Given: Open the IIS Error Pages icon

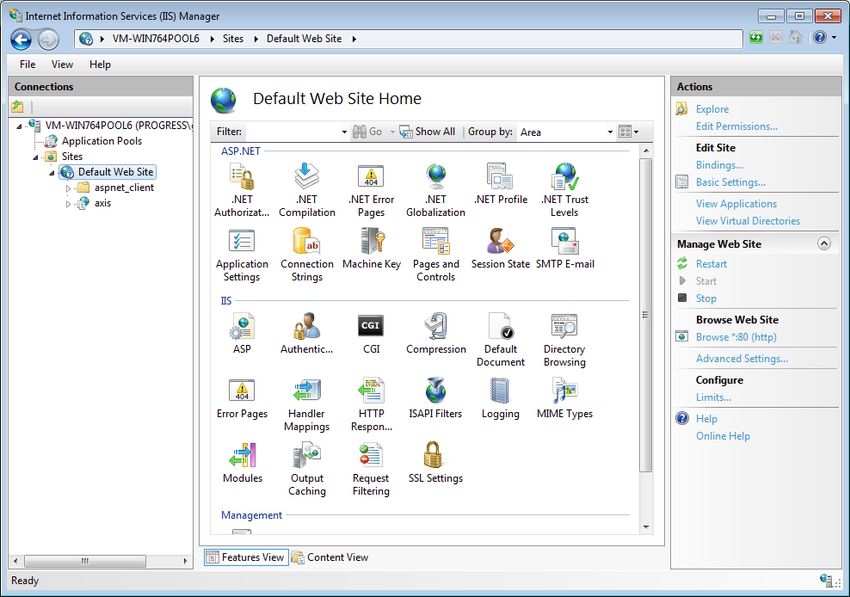Looking at the screenshot, I should click(242, 399).
